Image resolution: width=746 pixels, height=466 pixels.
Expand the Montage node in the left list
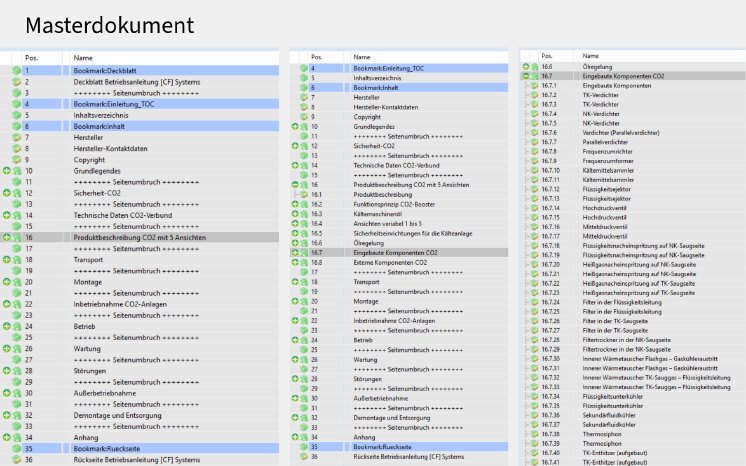[7, 282]
